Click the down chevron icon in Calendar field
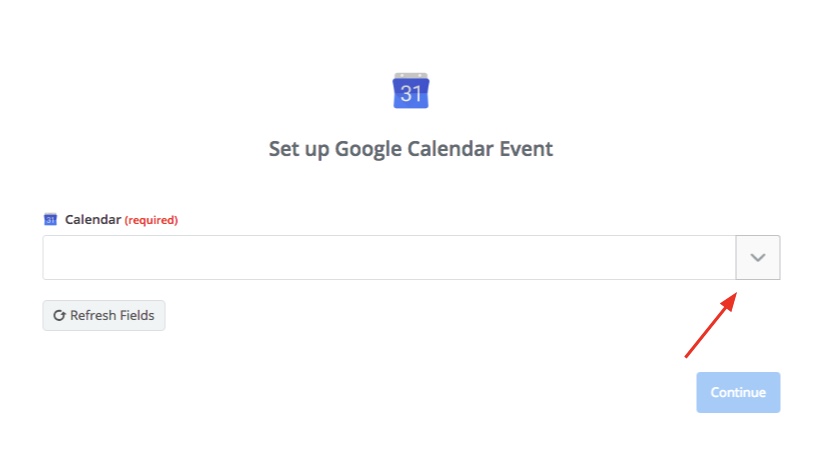This screenshot has height=476, width=821. coord(758,257)
